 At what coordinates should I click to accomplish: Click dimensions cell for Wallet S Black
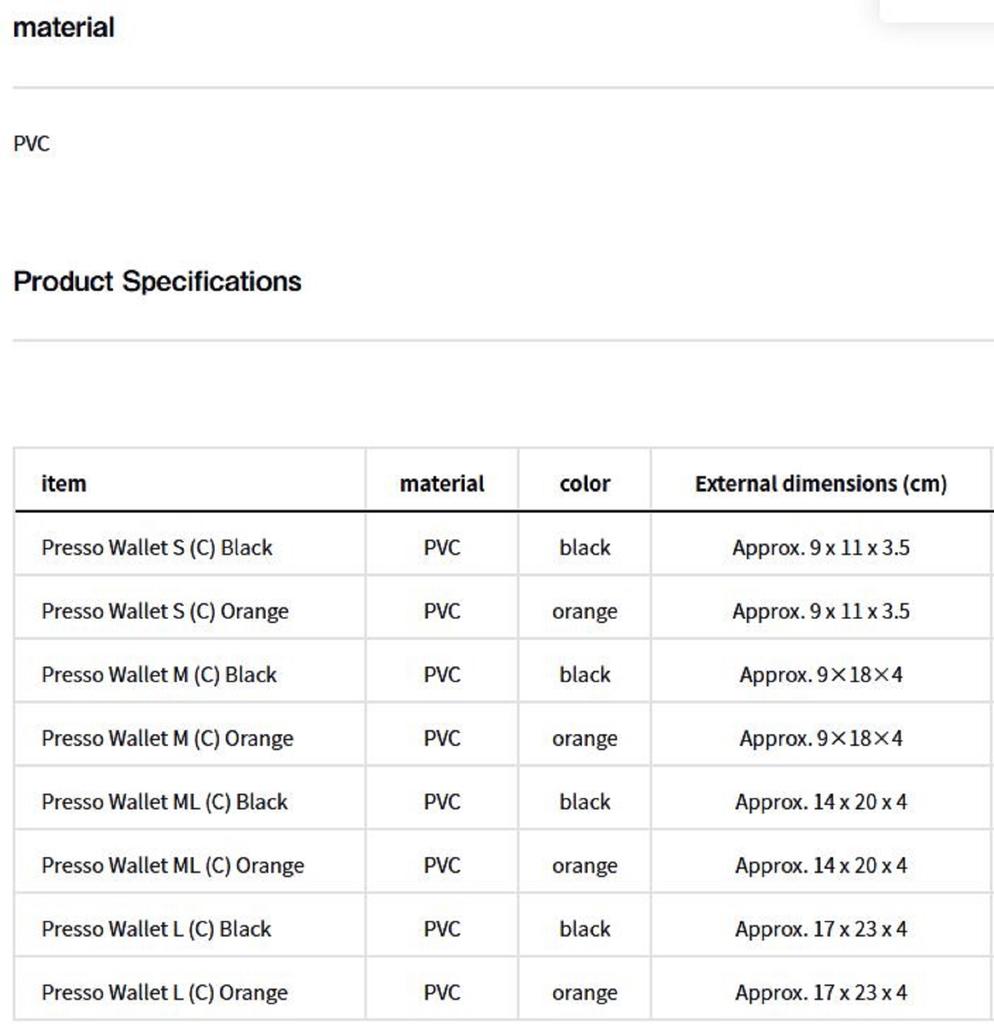821,548
